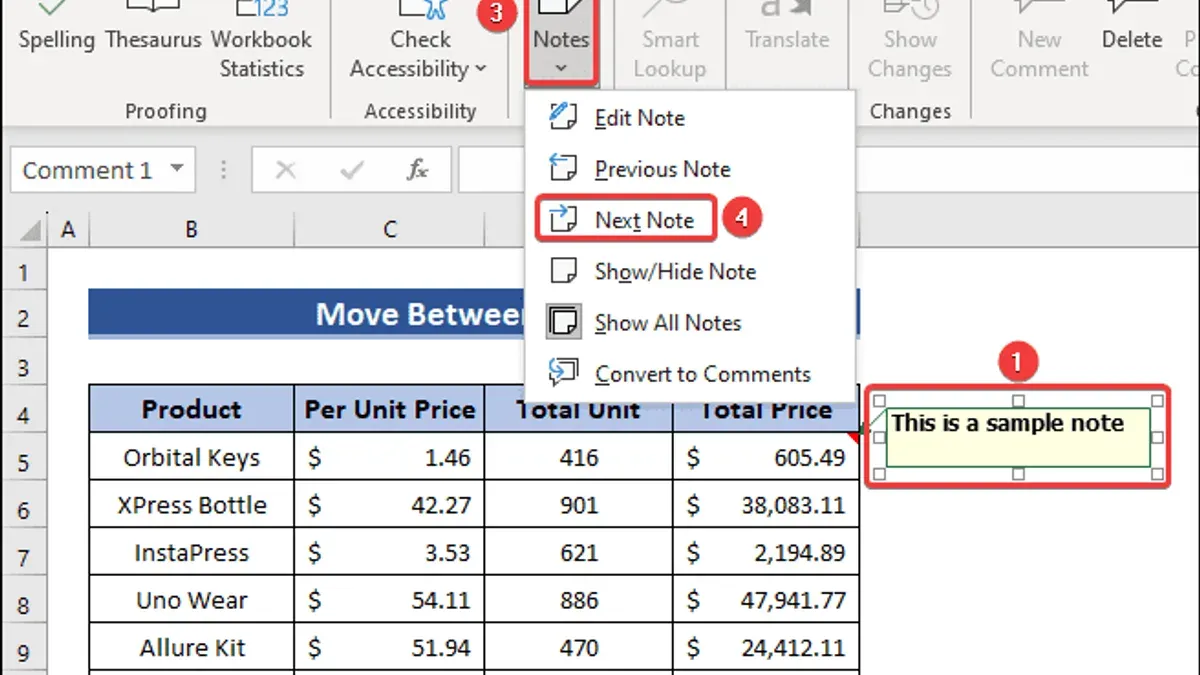
Task: Choose Convert to Comments entry
Action: pos(690,374)
